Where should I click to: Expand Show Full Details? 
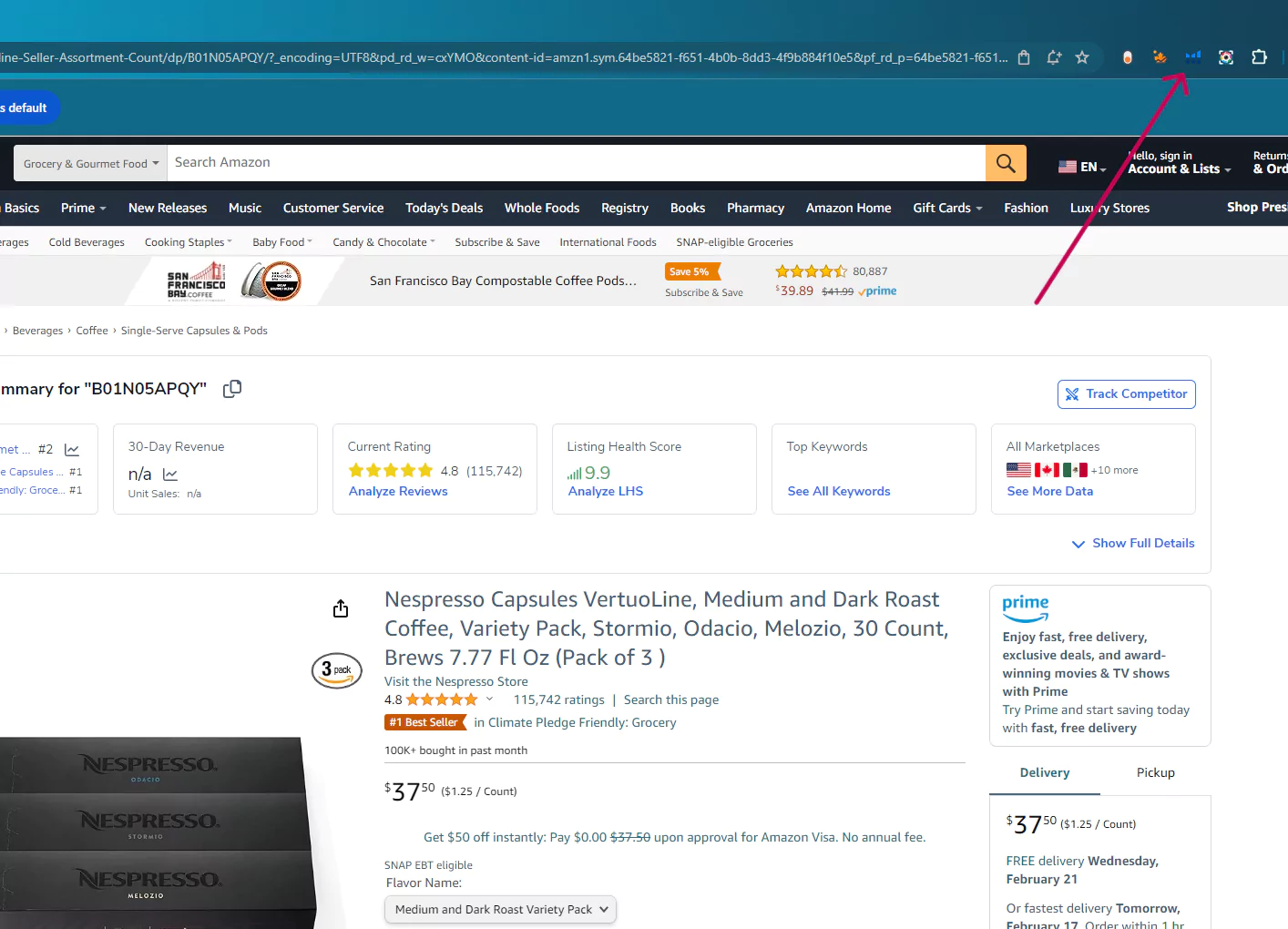(x=1132, y=543)
